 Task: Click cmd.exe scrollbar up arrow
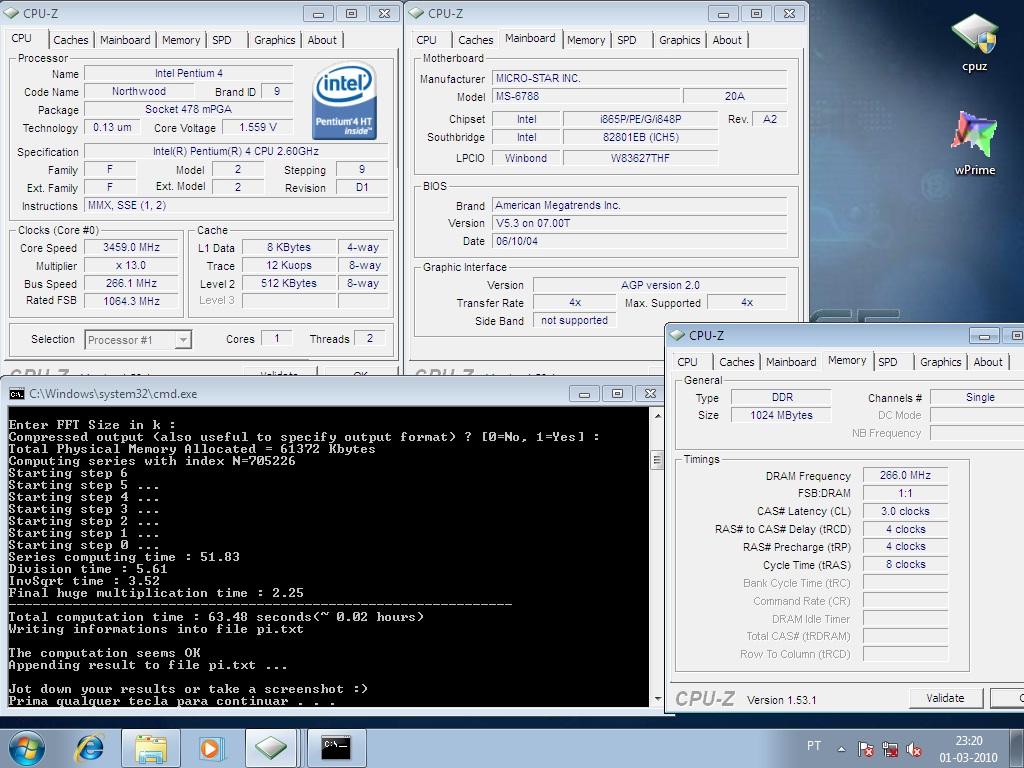coord(658,416)
